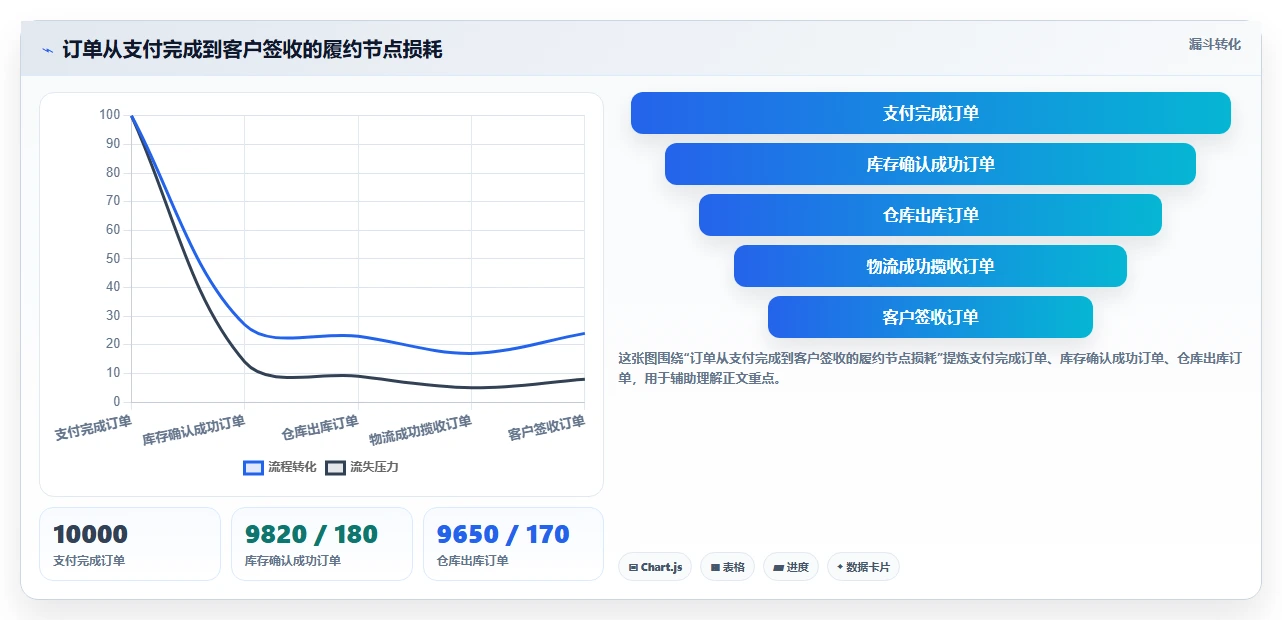Click the description paragraph below the funnel
This screenshot has width=1282, height=620.
click(930, 368)
